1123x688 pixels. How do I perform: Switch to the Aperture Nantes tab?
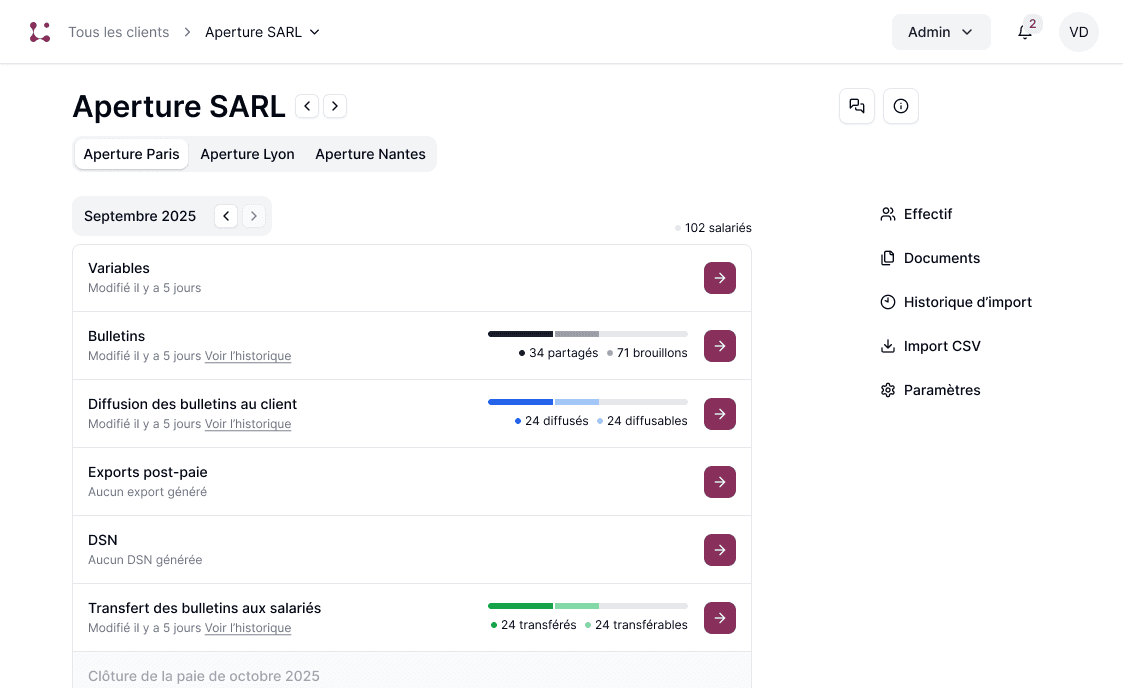click(x=370, y=154)
